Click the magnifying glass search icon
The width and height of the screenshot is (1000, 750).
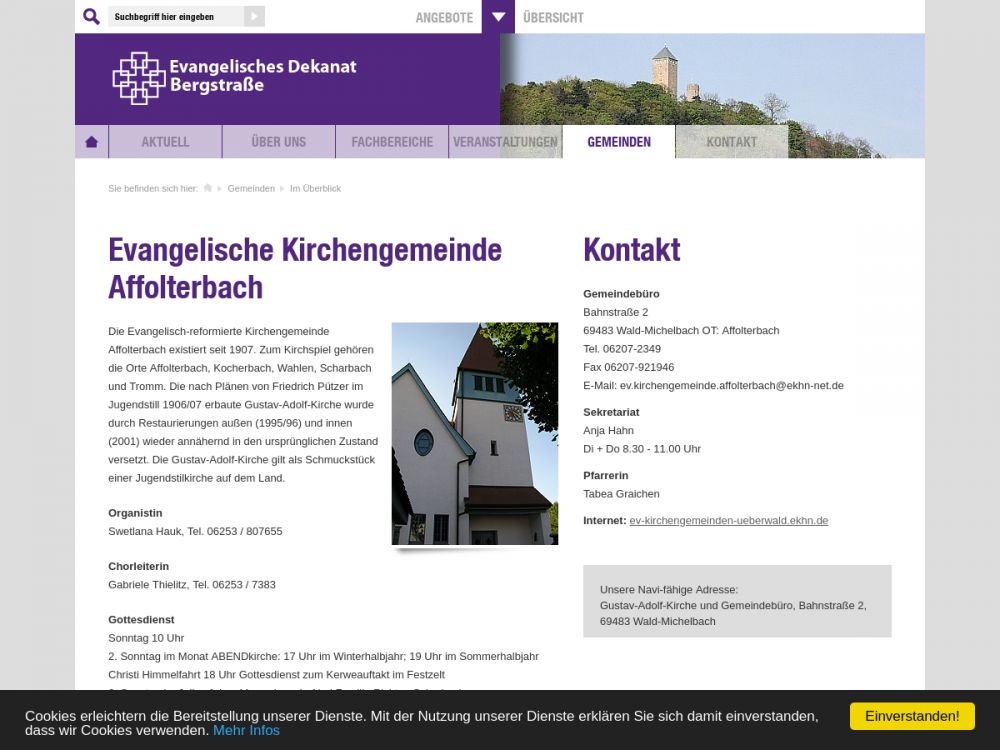(91, 17)
